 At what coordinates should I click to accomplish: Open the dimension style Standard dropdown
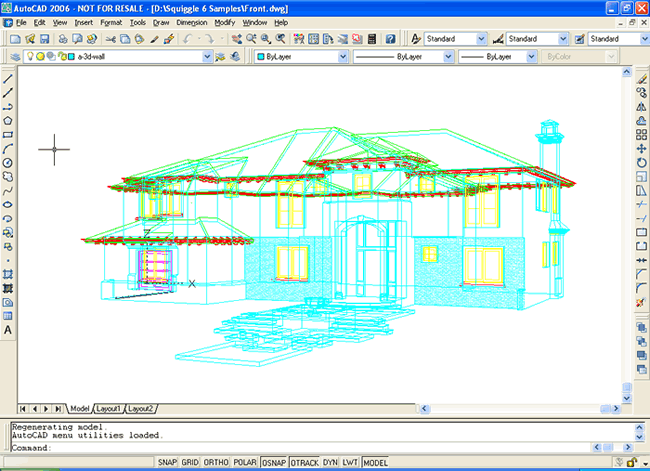(563, 39)
